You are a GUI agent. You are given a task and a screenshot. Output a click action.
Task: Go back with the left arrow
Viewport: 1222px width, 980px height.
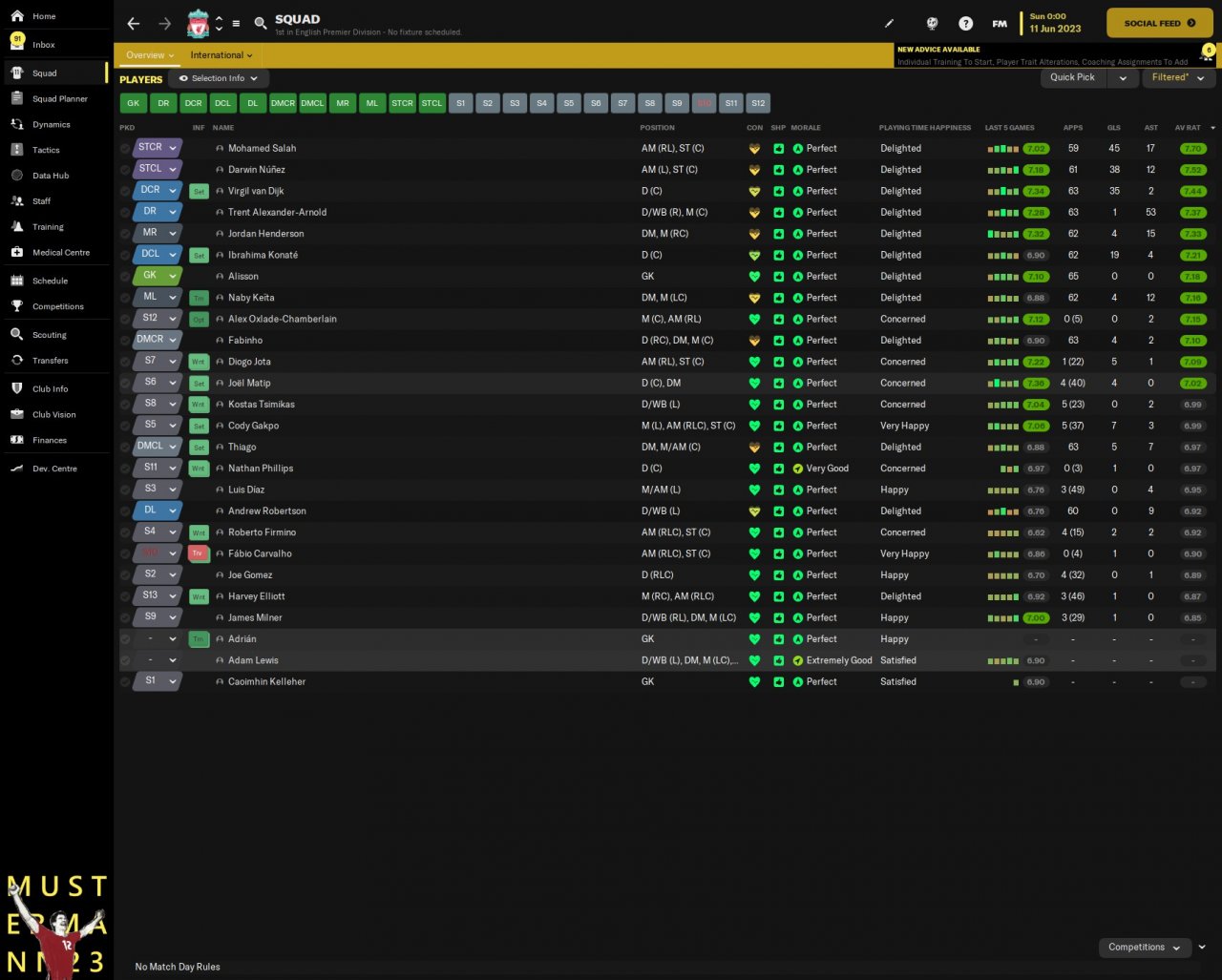pyautogui.click(x=134, y=24)
